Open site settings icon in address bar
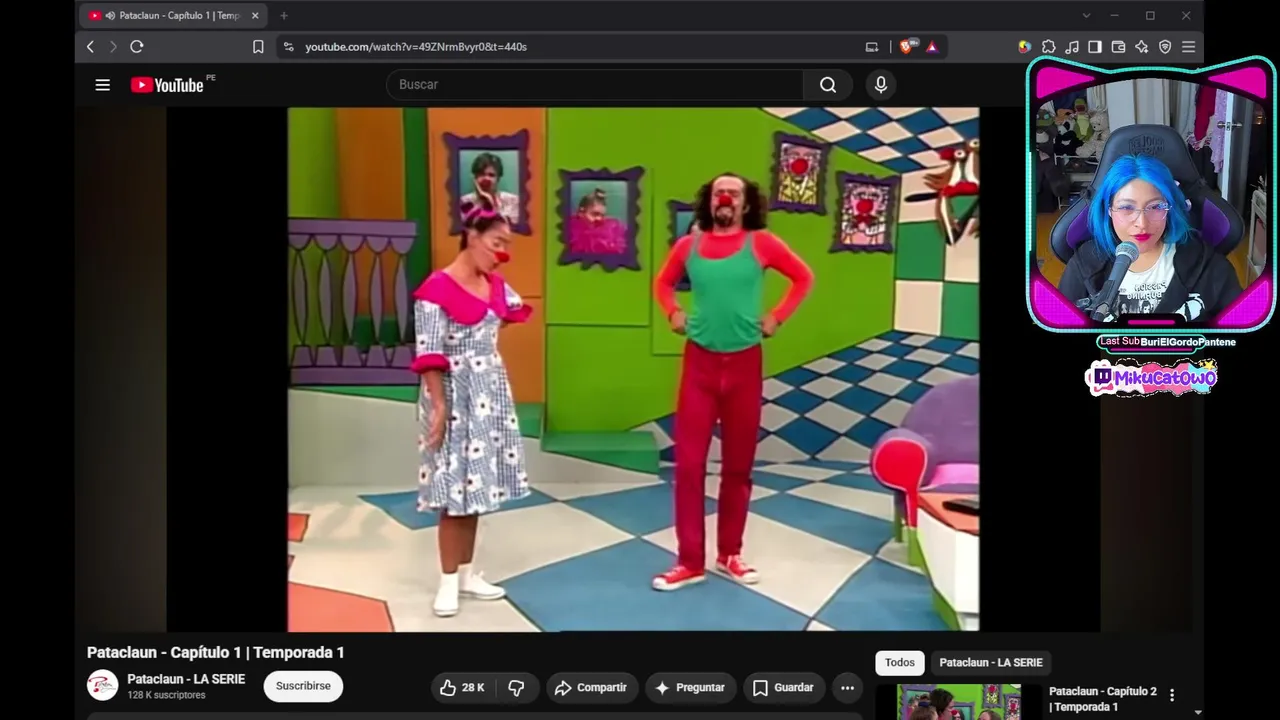 click(x=289, y=47)
